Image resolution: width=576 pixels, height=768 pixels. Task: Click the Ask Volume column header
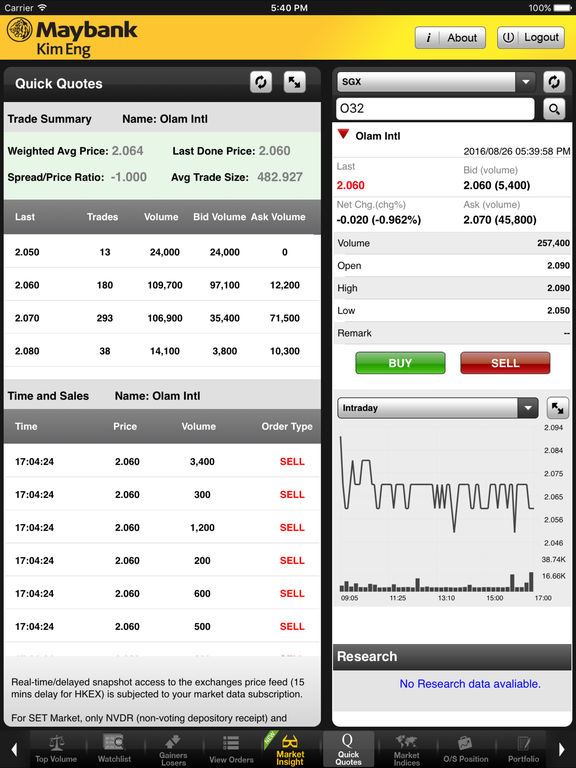278,217
